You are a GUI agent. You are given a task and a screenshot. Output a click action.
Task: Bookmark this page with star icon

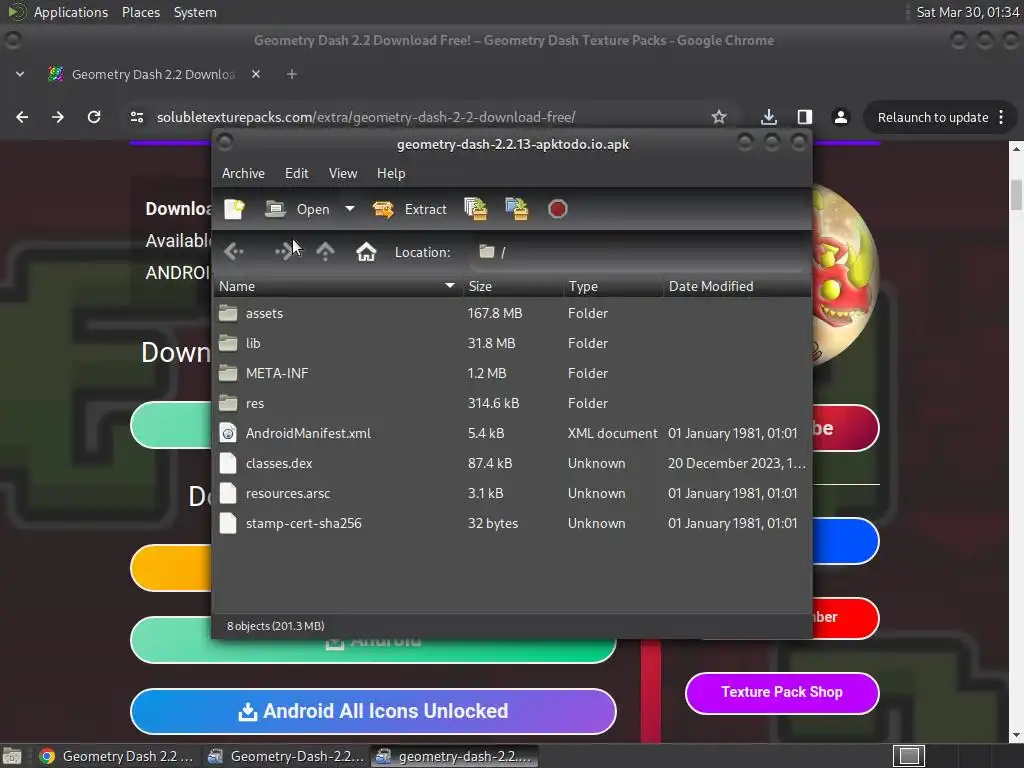pyautogui.click(x=719, y=117)
